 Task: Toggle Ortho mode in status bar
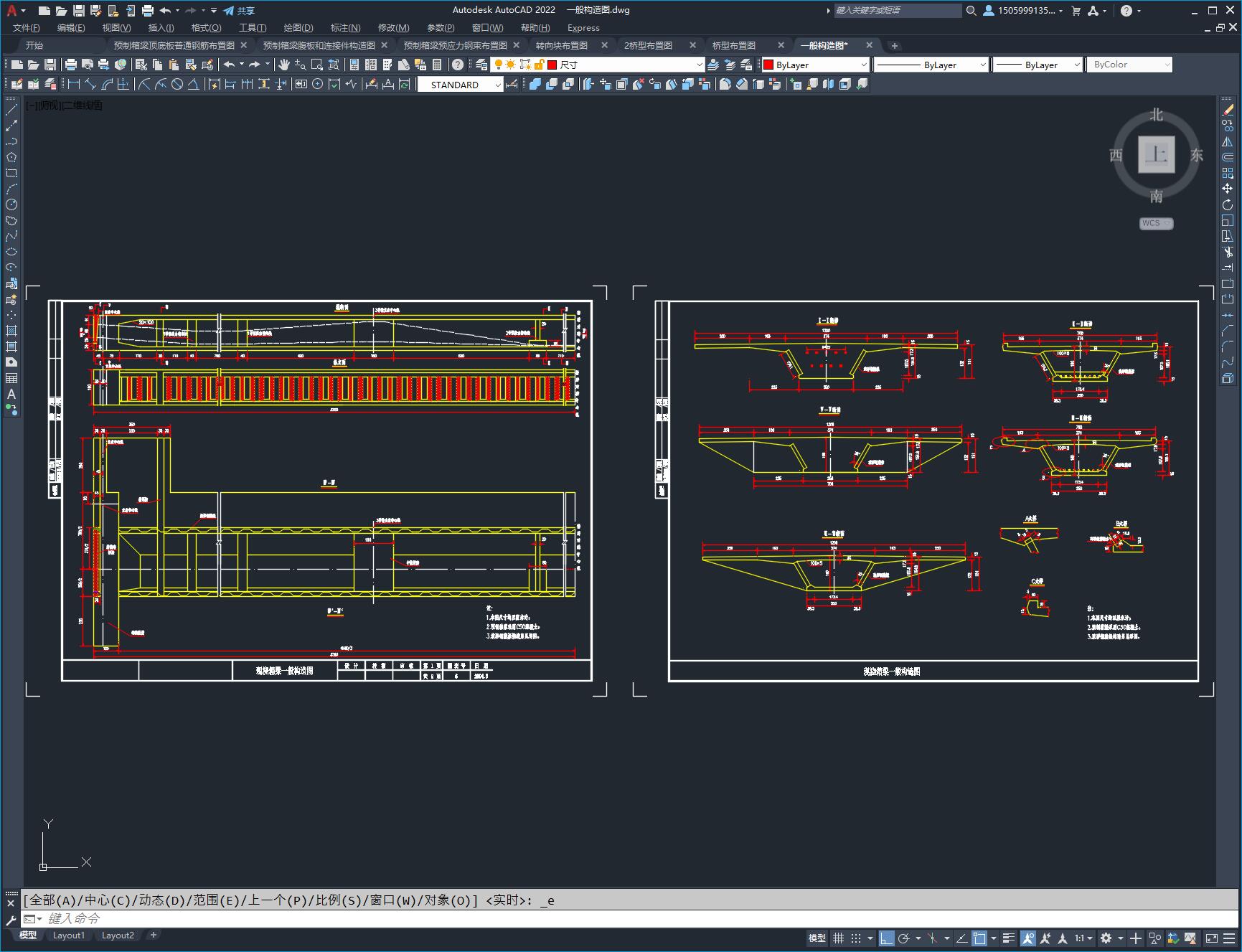[x=887, y=938]
